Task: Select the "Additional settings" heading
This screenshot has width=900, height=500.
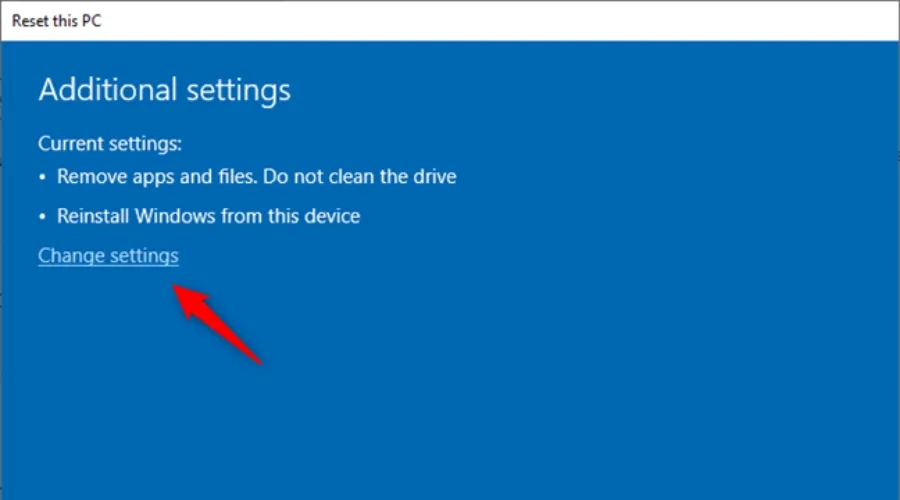Action: tap(164, 90)
